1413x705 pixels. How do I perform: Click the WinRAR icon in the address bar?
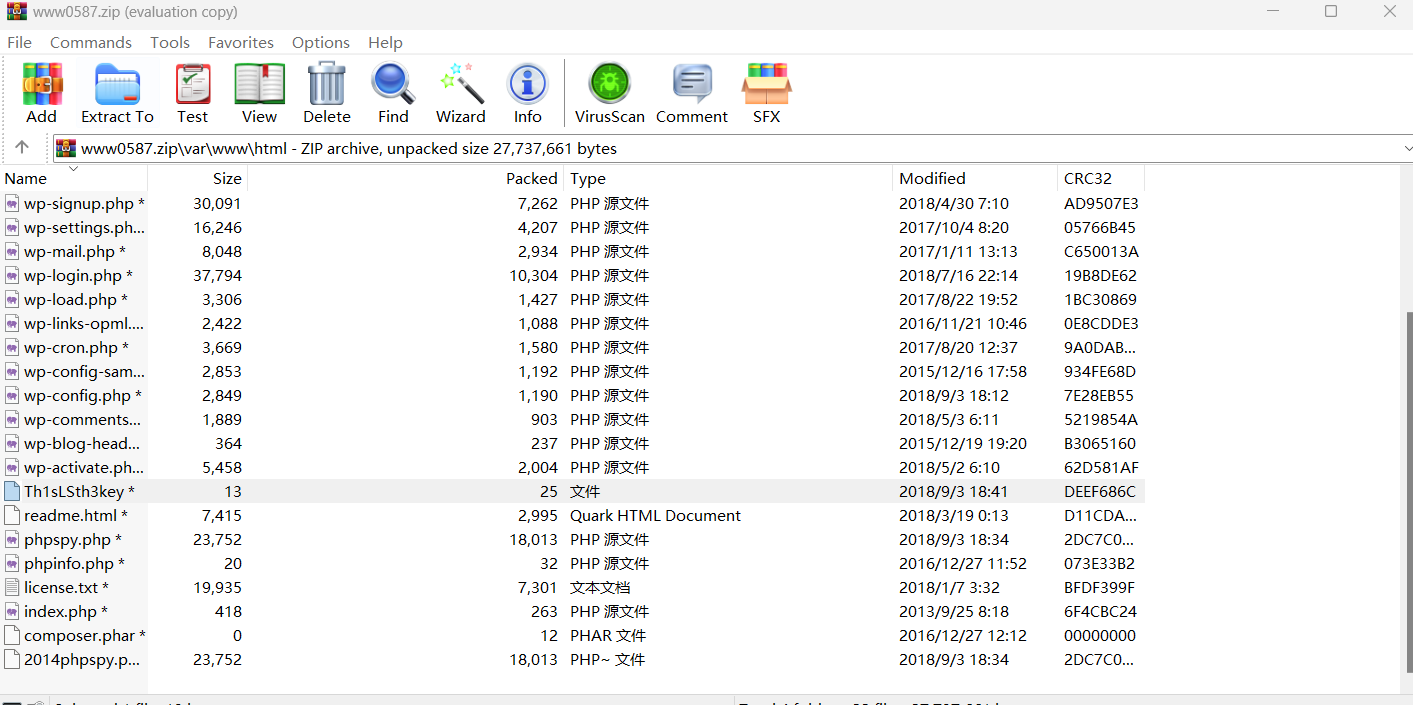(66, 148)
